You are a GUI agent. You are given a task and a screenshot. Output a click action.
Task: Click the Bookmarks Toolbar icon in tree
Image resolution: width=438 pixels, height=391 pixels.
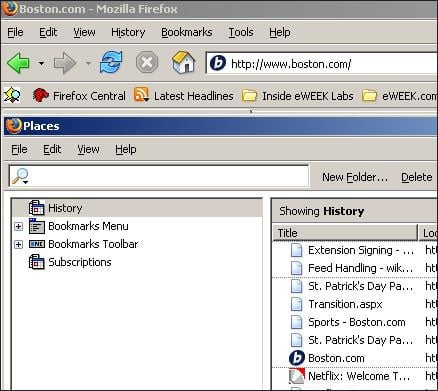pos(37,244)
